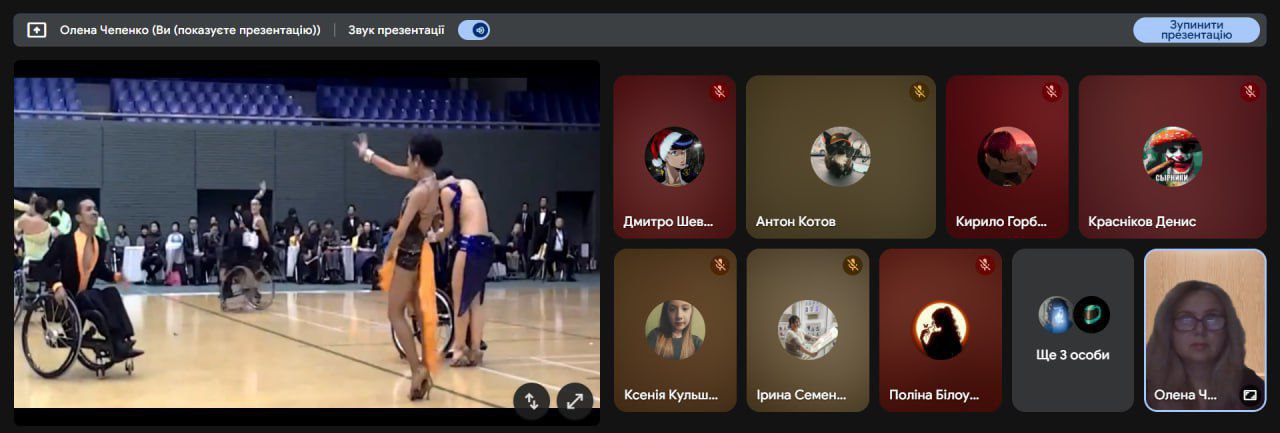Image resolution: width=1280 pixels, height=433 pixels.
Task: Expand shared video to fullscreen
Action: tap(575, 401)
